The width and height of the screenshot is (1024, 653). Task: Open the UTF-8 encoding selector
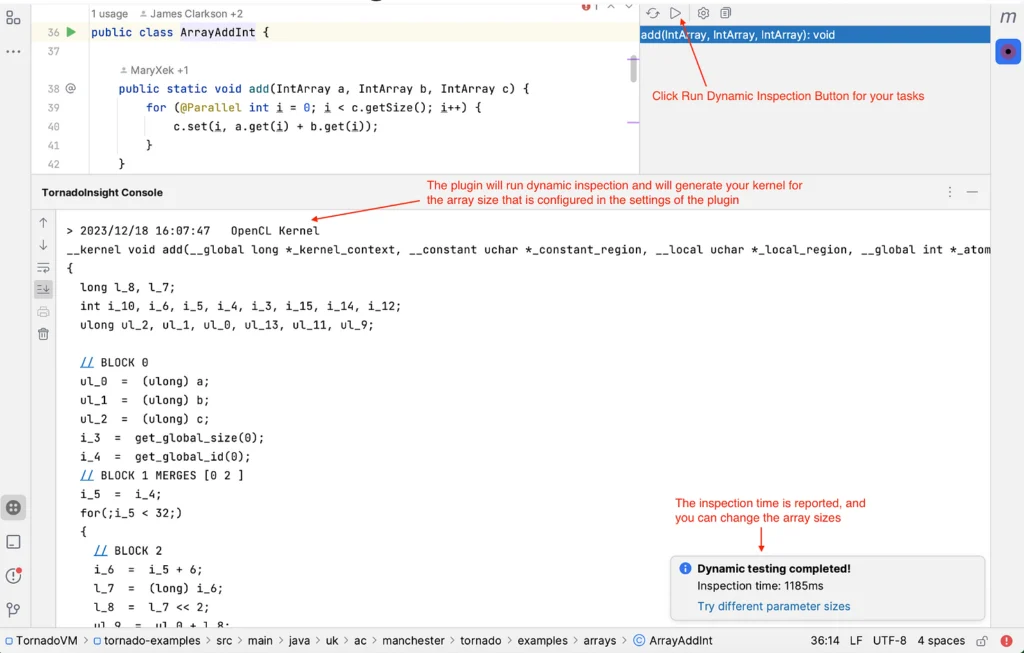point(891,641)
